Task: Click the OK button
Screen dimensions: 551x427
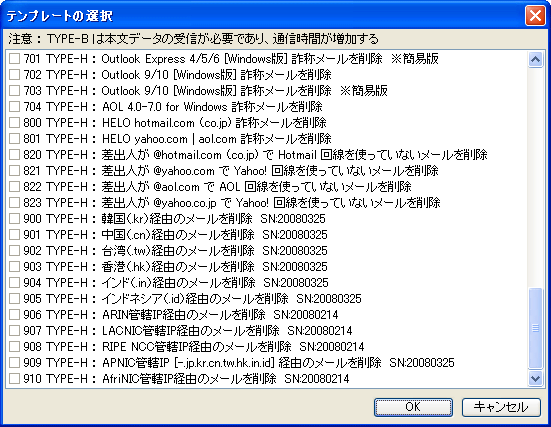Action: pyautogui.click(x=413, y=407)
